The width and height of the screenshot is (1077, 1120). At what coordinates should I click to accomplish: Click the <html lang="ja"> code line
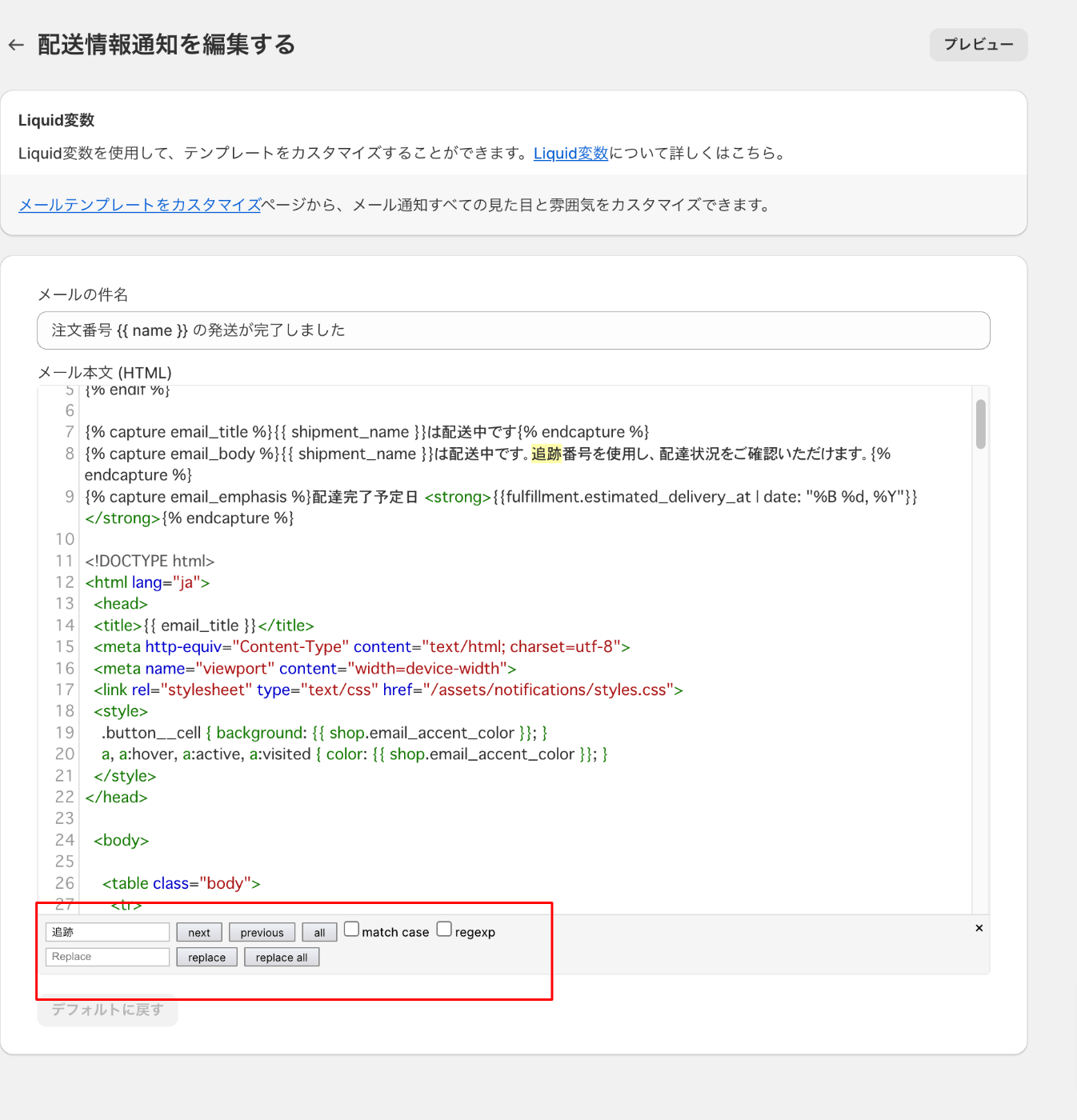[147, 582]
